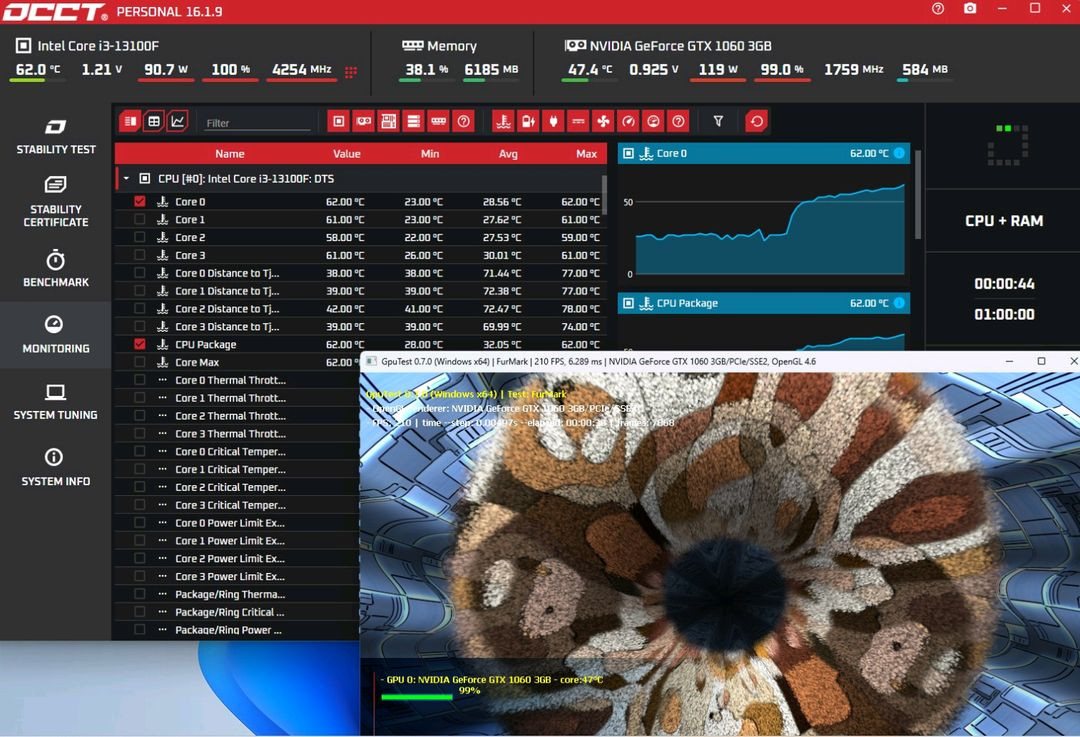Switch to graph-only view layout
Screen dimensions: 1080x737
(x=178, y=122)
